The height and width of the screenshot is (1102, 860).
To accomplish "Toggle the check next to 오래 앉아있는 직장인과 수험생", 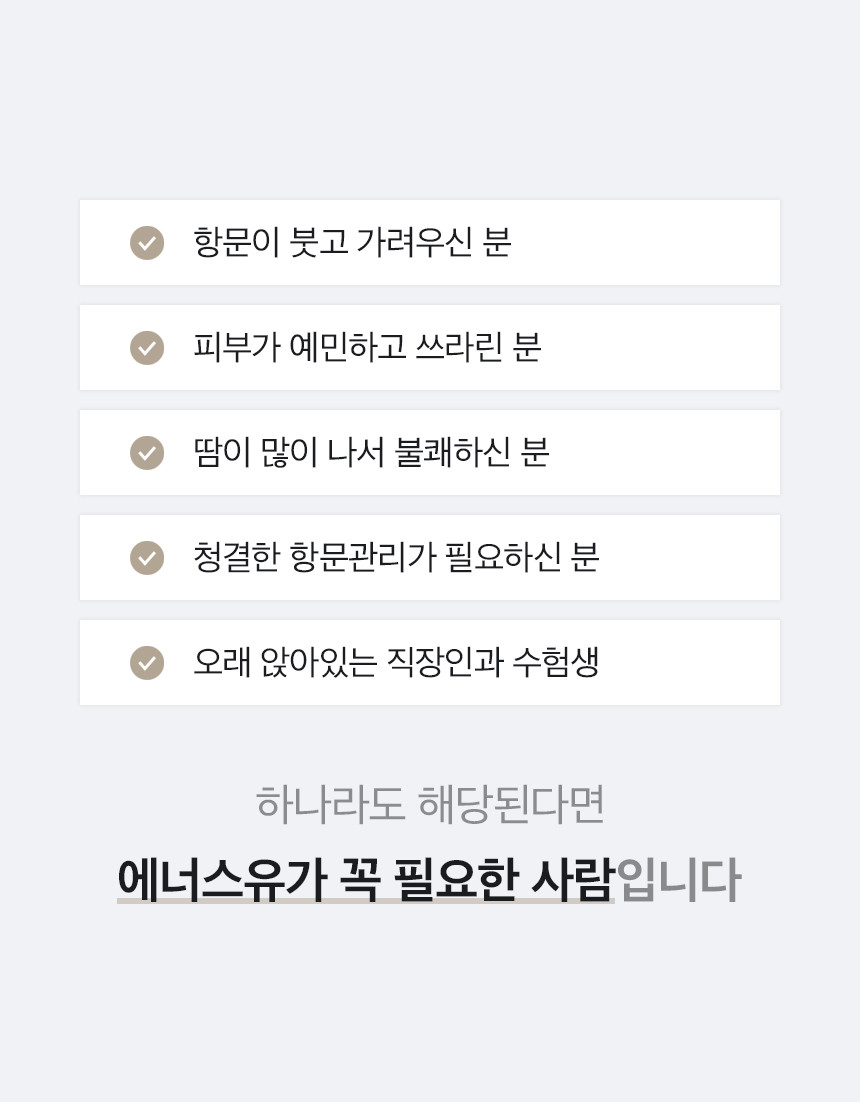I will [x=147, y=662].
